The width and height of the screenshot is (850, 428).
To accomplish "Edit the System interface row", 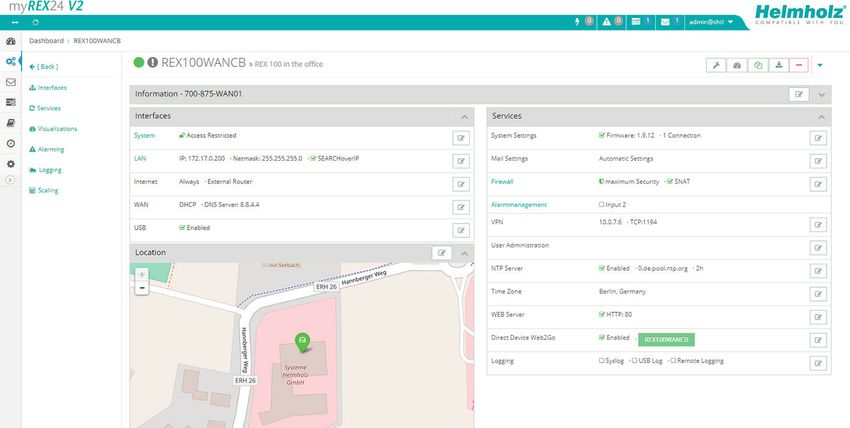I will click(x=461, y=138).
